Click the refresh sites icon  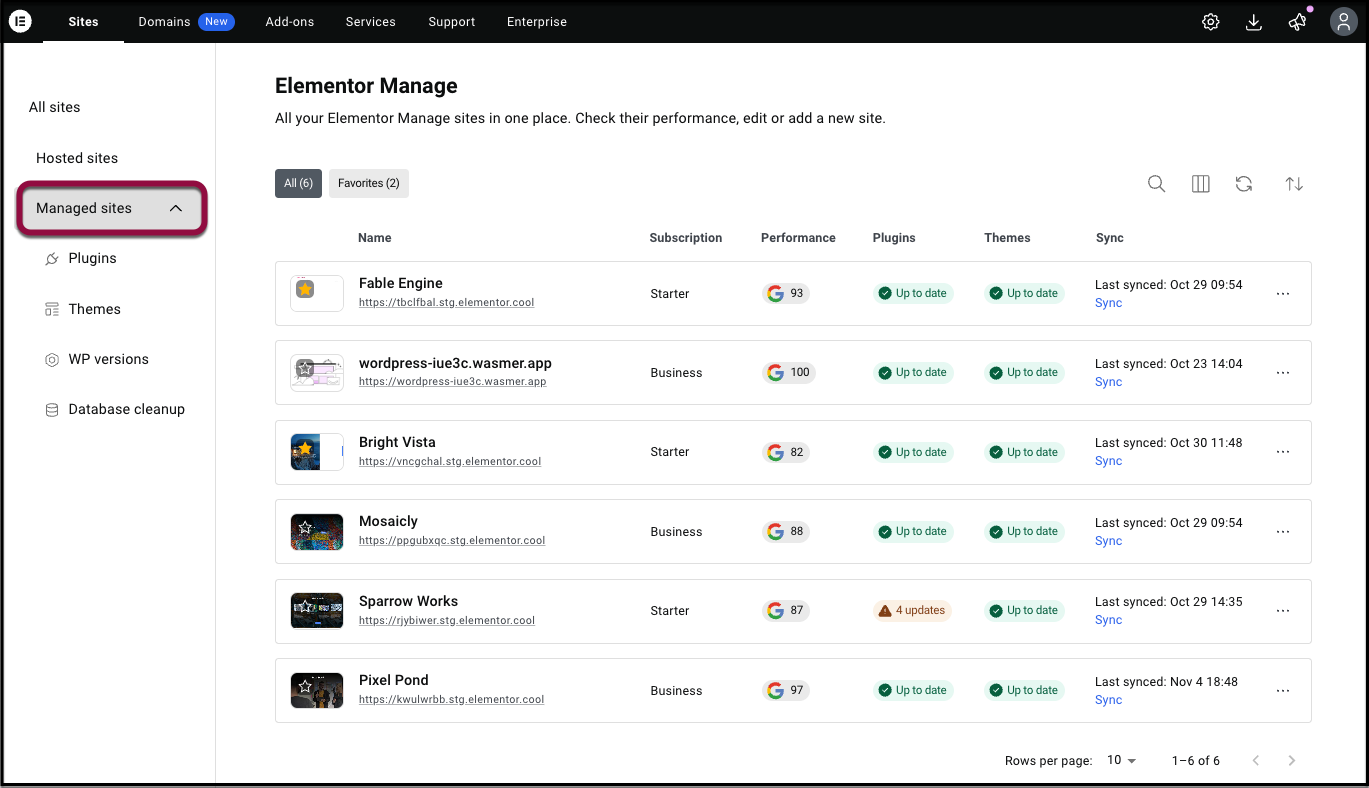pos(1244,183)
